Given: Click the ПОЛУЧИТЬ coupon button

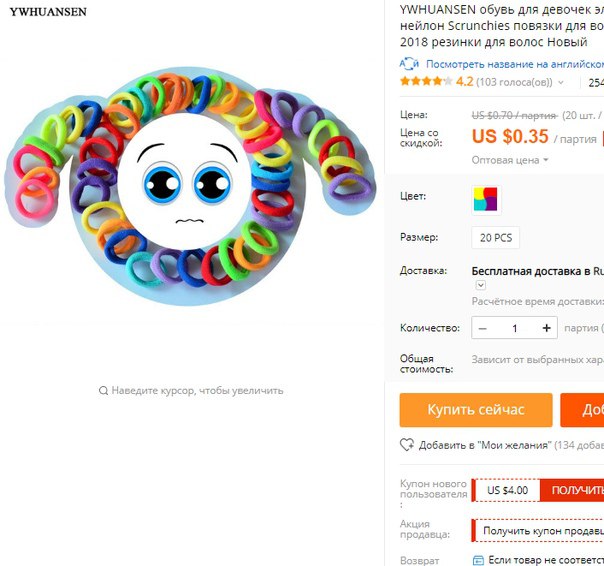Looking at the screenshot, I should pos(572,490).
